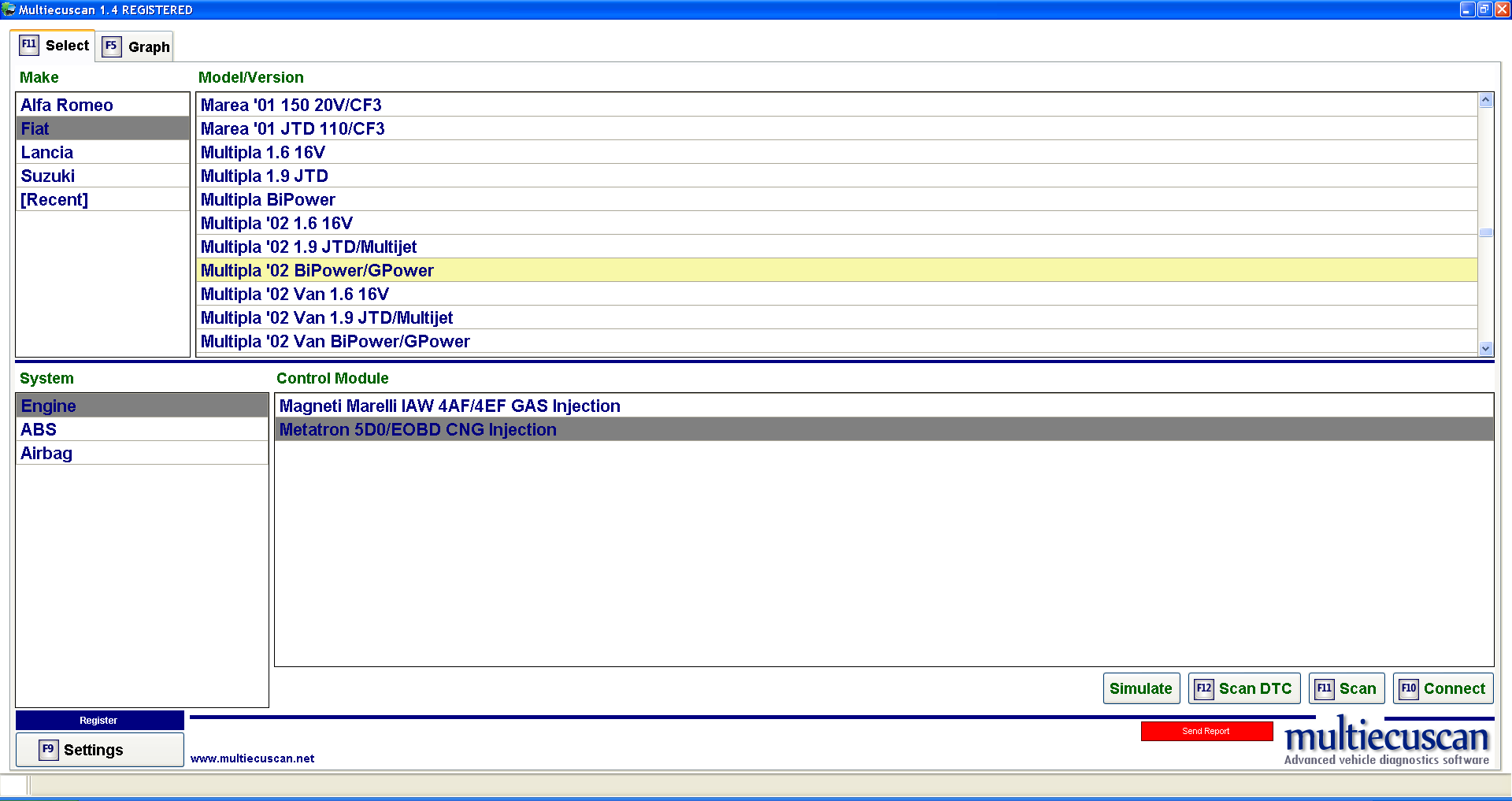Viewport: 1512px width, 801px height.
Task: Click F10 key icon on Connect button
Action: pos(1409,688)
